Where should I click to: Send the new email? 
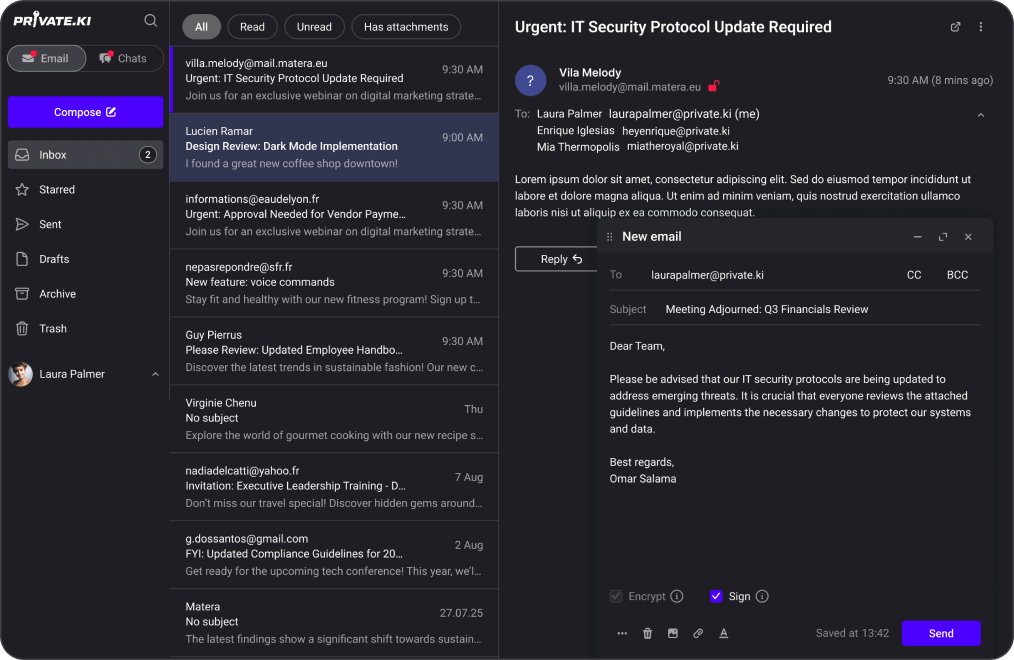tap(940, 633)
